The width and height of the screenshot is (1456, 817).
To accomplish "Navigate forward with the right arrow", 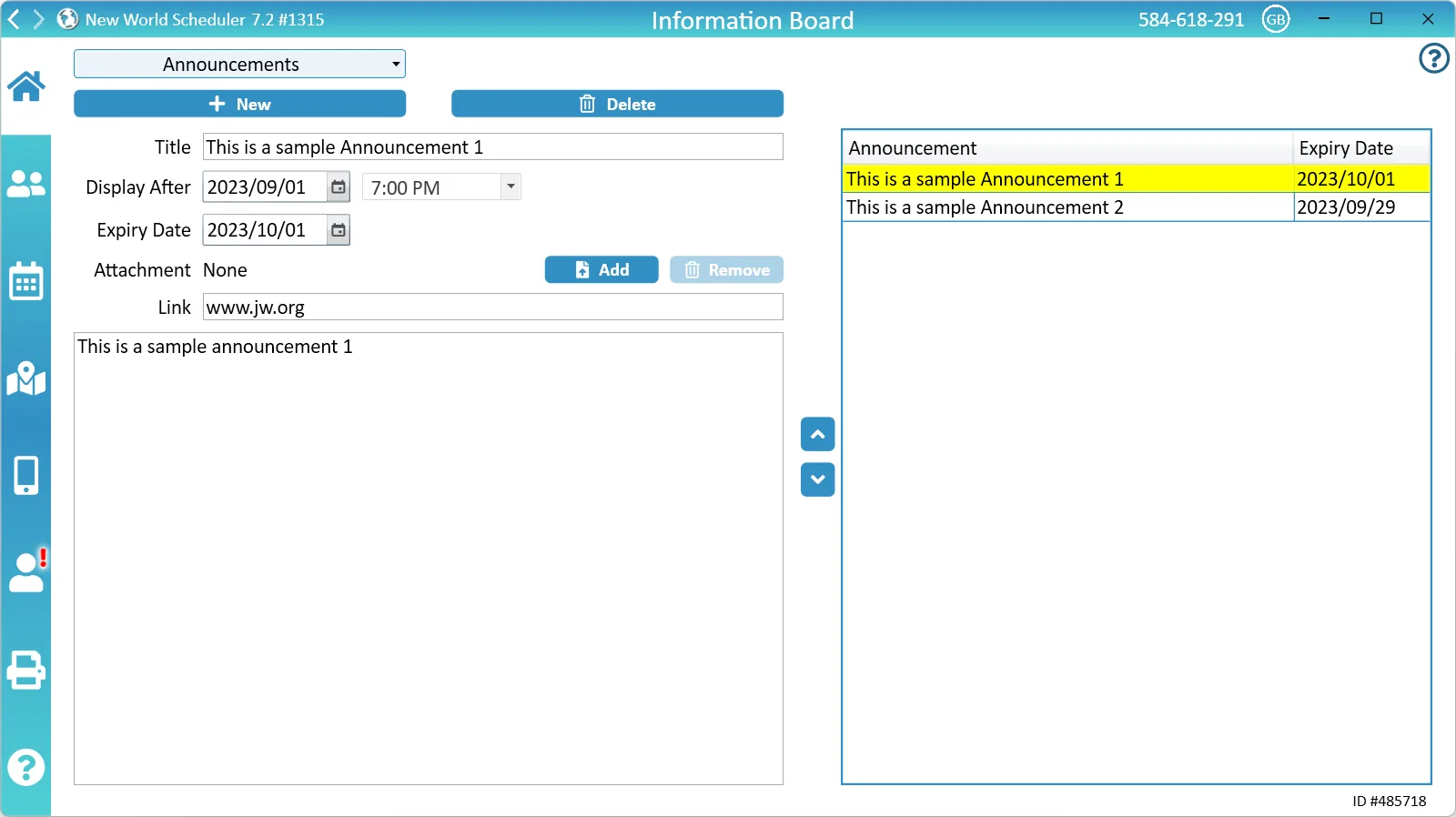I will point(38,19).
